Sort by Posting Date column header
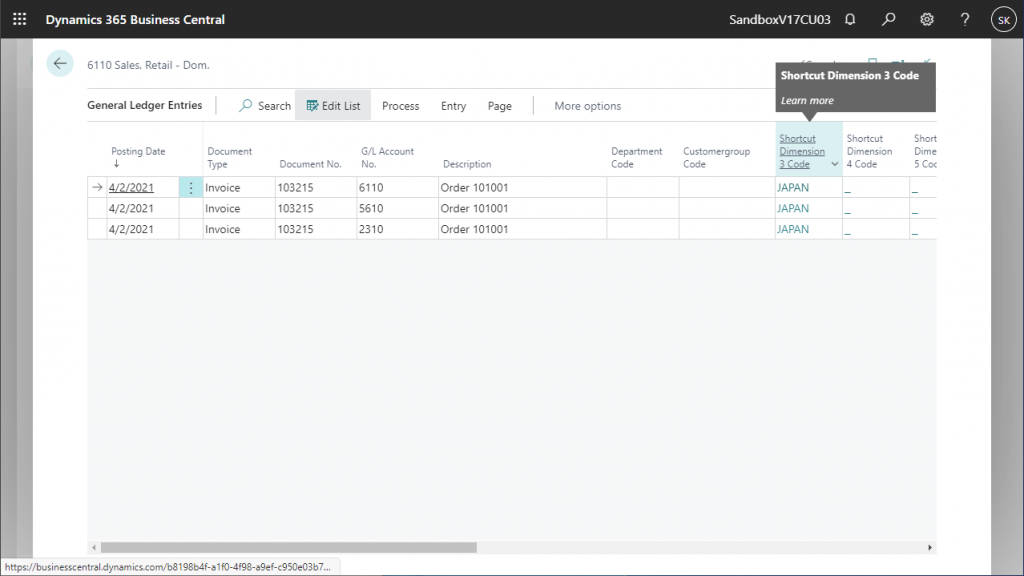Viewport: 1024px width, 576px height. coord(138,152)
